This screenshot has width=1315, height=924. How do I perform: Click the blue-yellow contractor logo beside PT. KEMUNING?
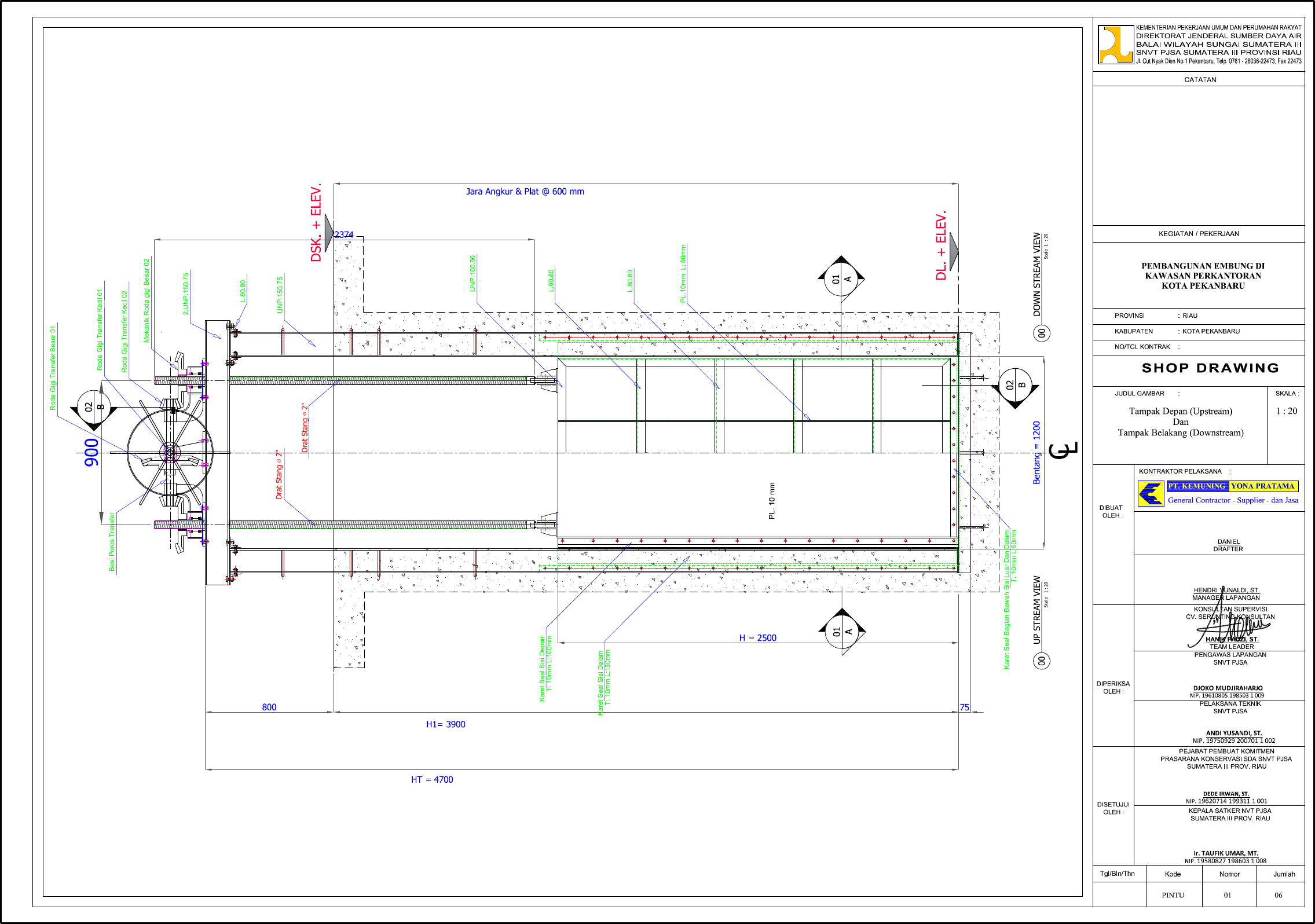click(x=1151, y=494)
